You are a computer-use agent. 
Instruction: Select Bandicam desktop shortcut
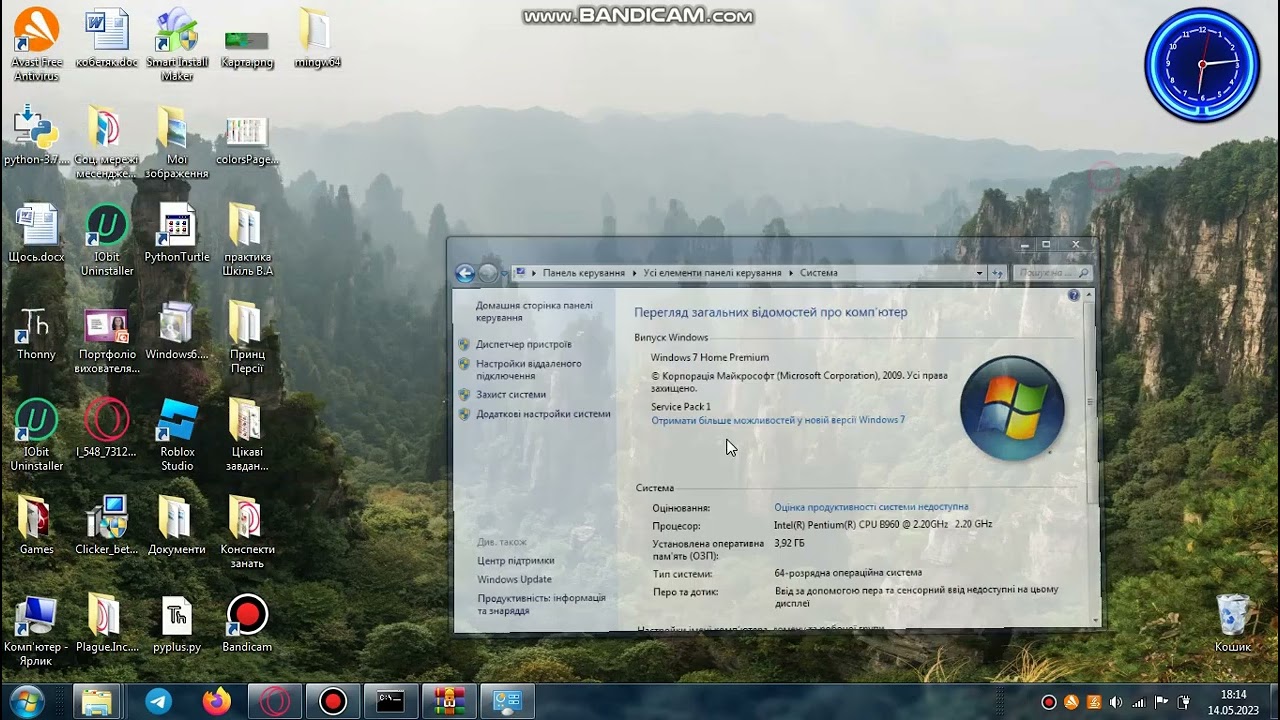[247, 623]
